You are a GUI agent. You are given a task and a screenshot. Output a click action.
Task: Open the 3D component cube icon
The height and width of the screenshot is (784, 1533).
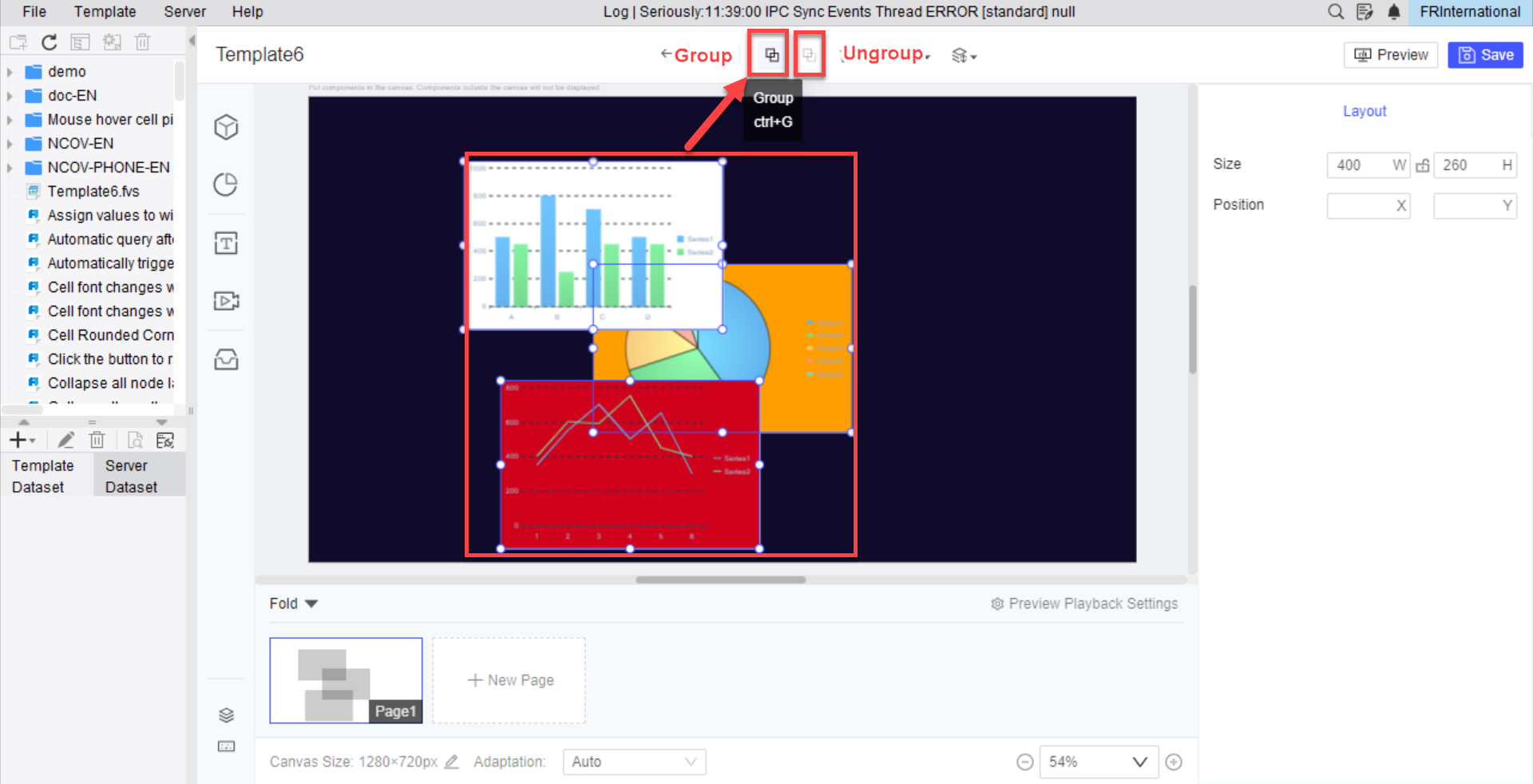point(227,127)
